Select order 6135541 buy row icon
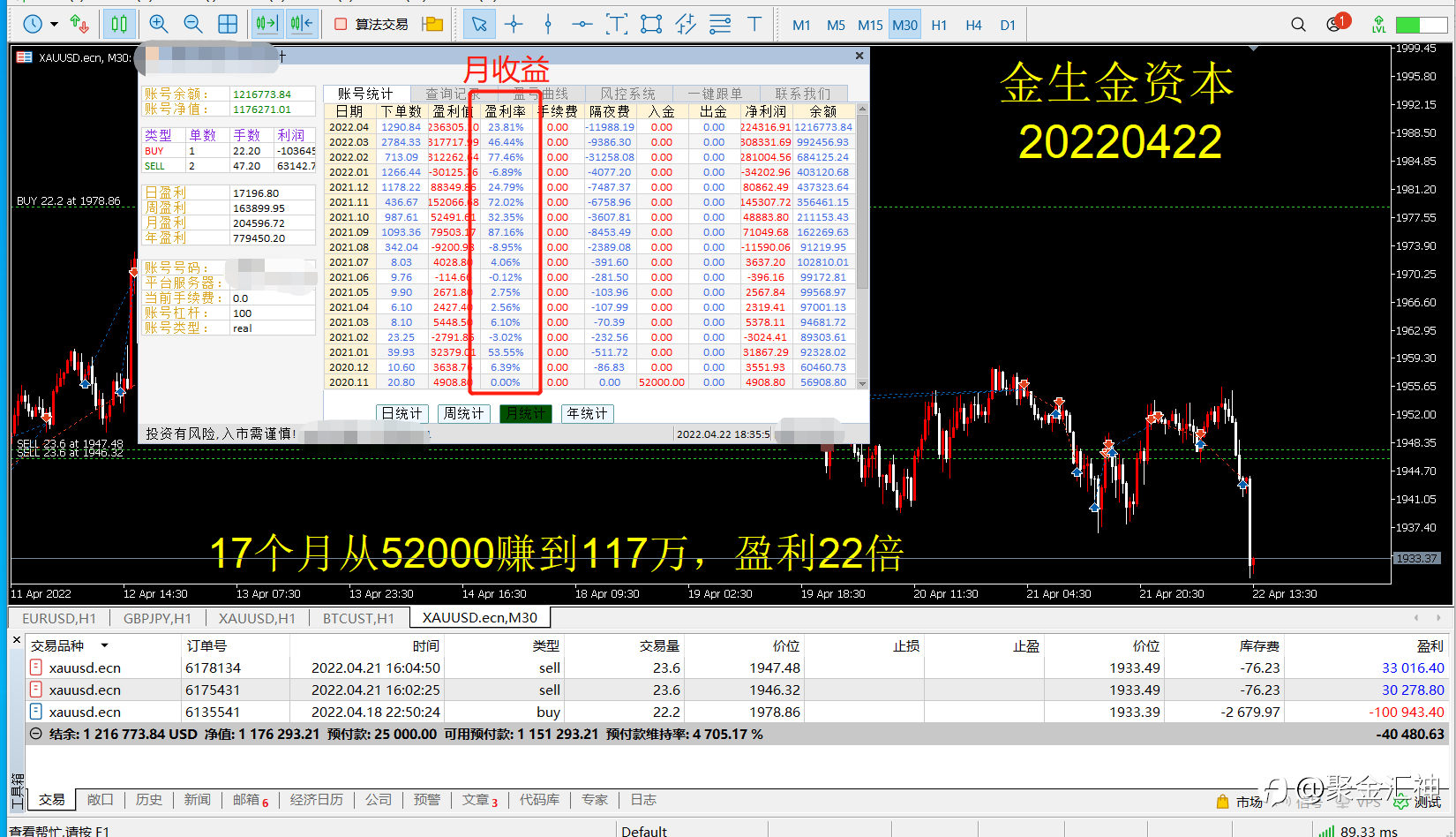 [36, 712]
